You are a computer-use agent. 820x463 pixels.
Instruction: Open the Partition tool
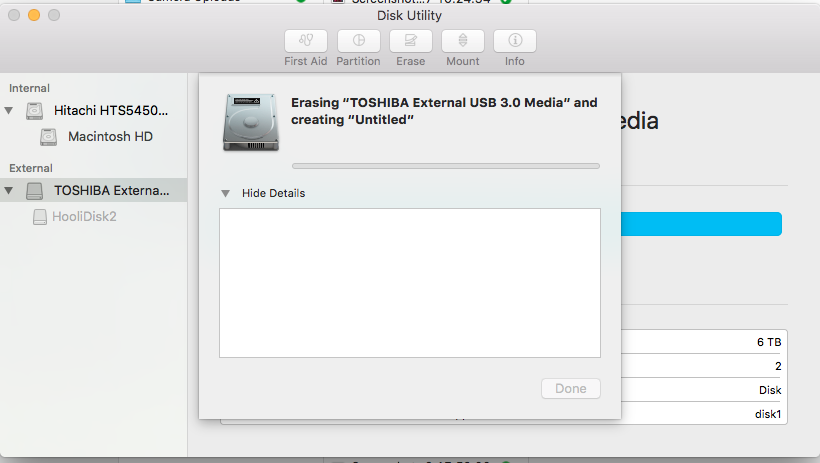[x=358, y=41]
